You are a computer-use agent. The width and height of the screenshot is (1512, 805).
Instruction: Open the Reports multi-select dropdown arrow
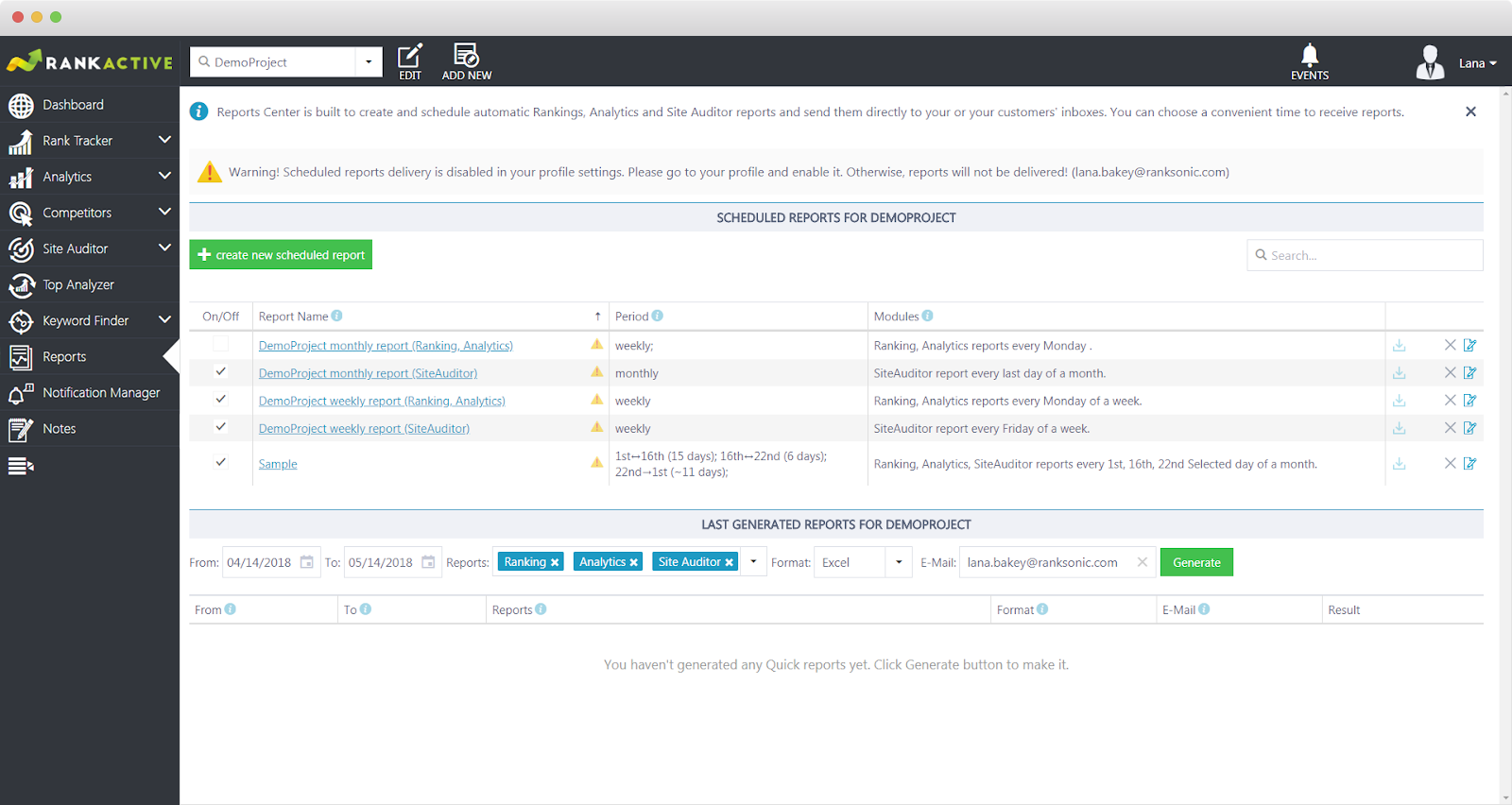tap(753, 562)
